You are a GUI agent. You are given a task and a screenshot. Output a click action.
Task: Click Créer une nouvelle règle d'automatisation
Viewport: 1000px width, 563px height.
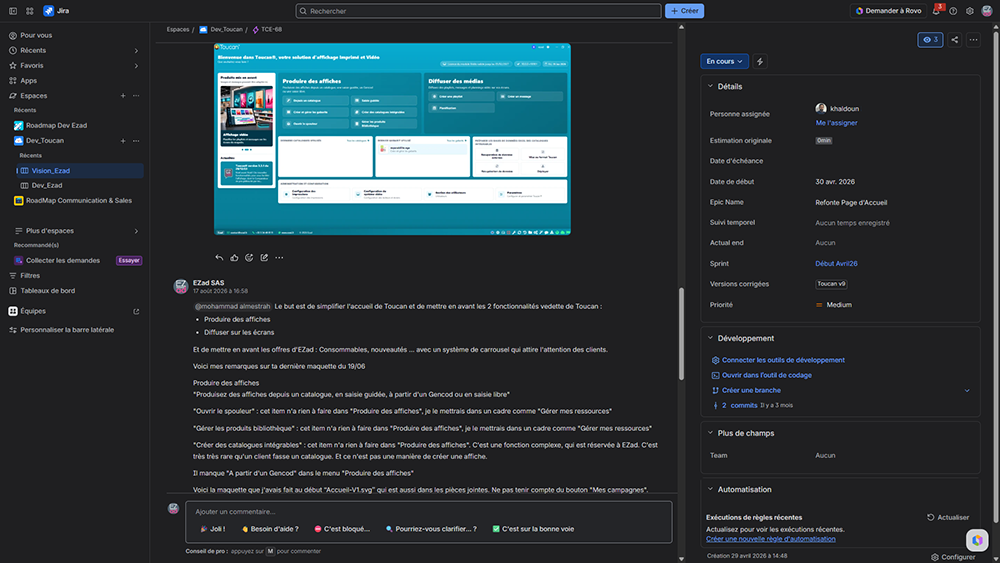pyautogui.click(x=770, y=539)
